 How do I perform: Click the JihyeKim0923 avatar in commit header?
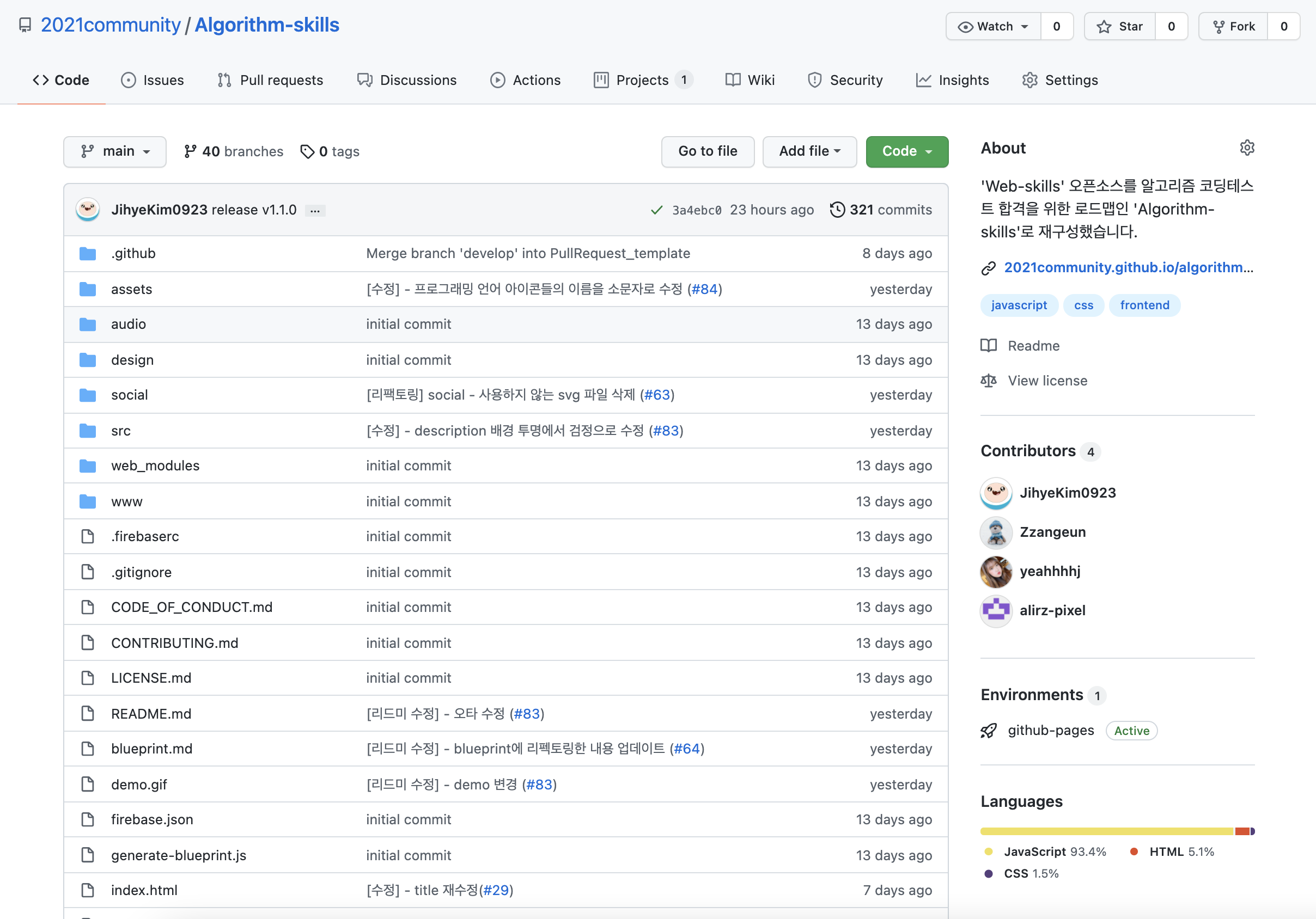point(88,210)
